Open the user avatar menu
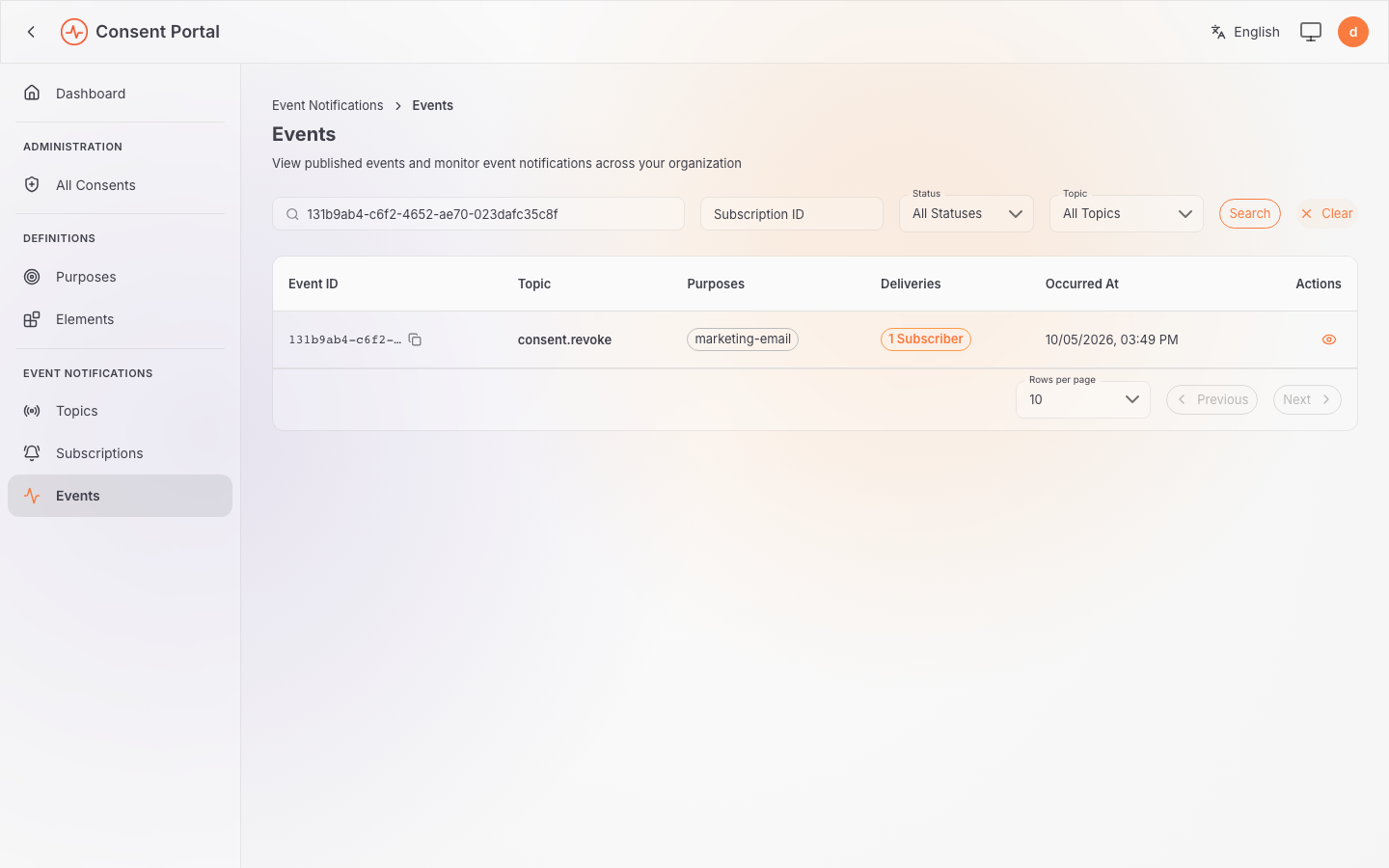Viewport: 1389px width, 868px height. click(x=1353, y=32)
